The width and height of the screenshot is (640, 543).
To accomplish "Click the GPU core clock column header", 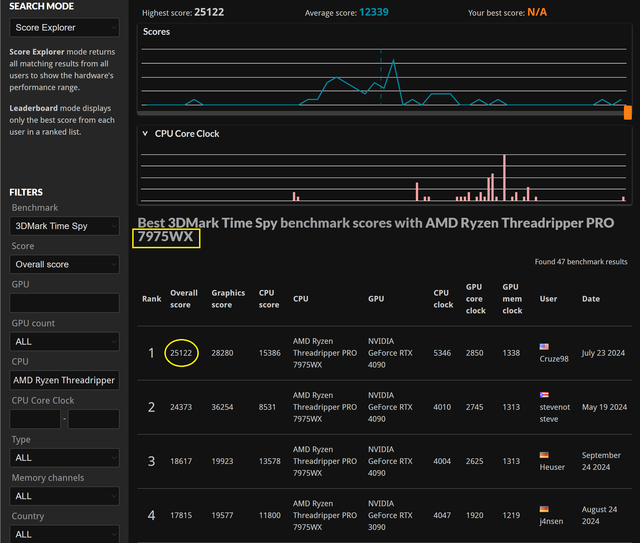I will coord(476,299).
